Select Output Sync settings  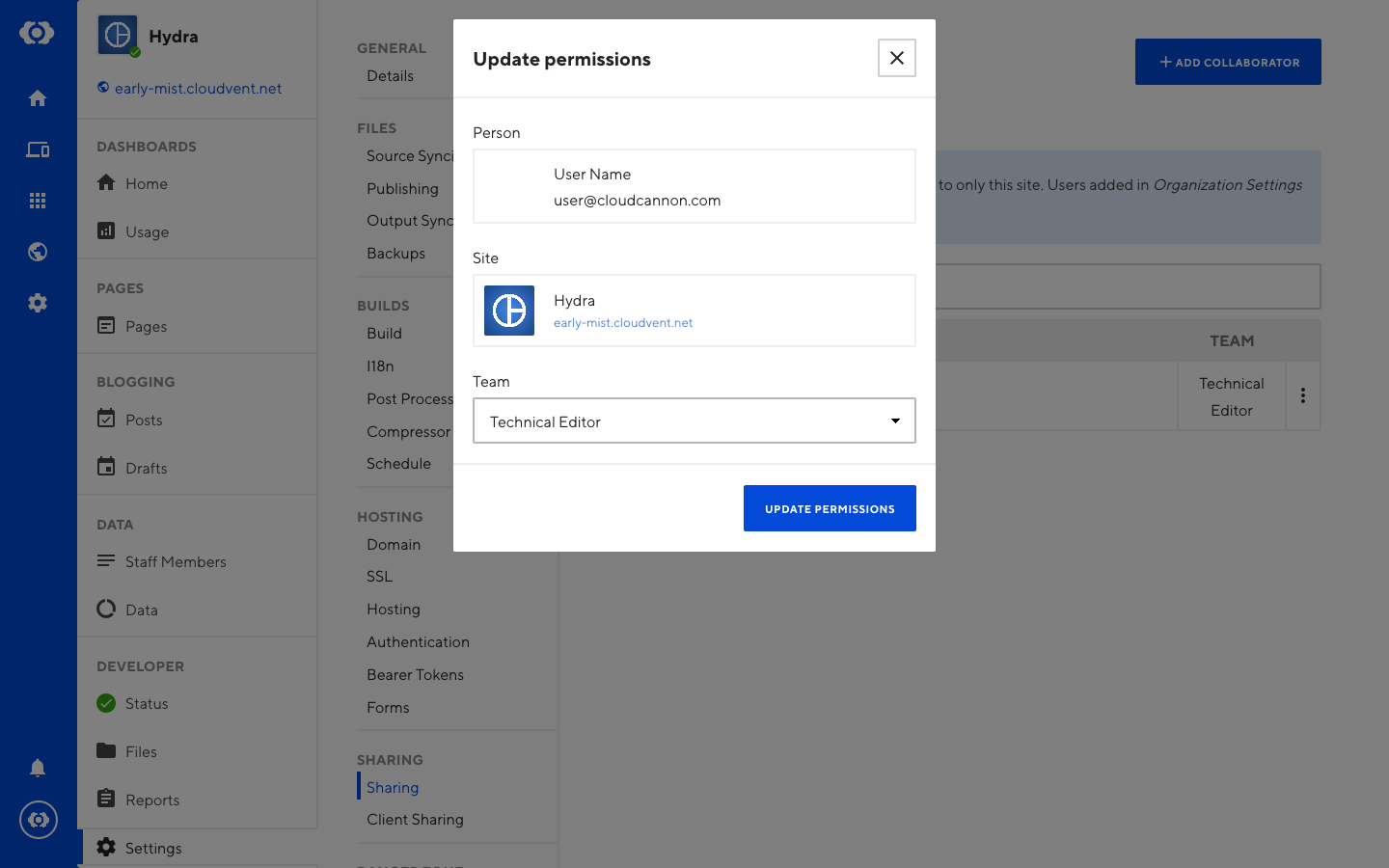(x=410, y=221)
